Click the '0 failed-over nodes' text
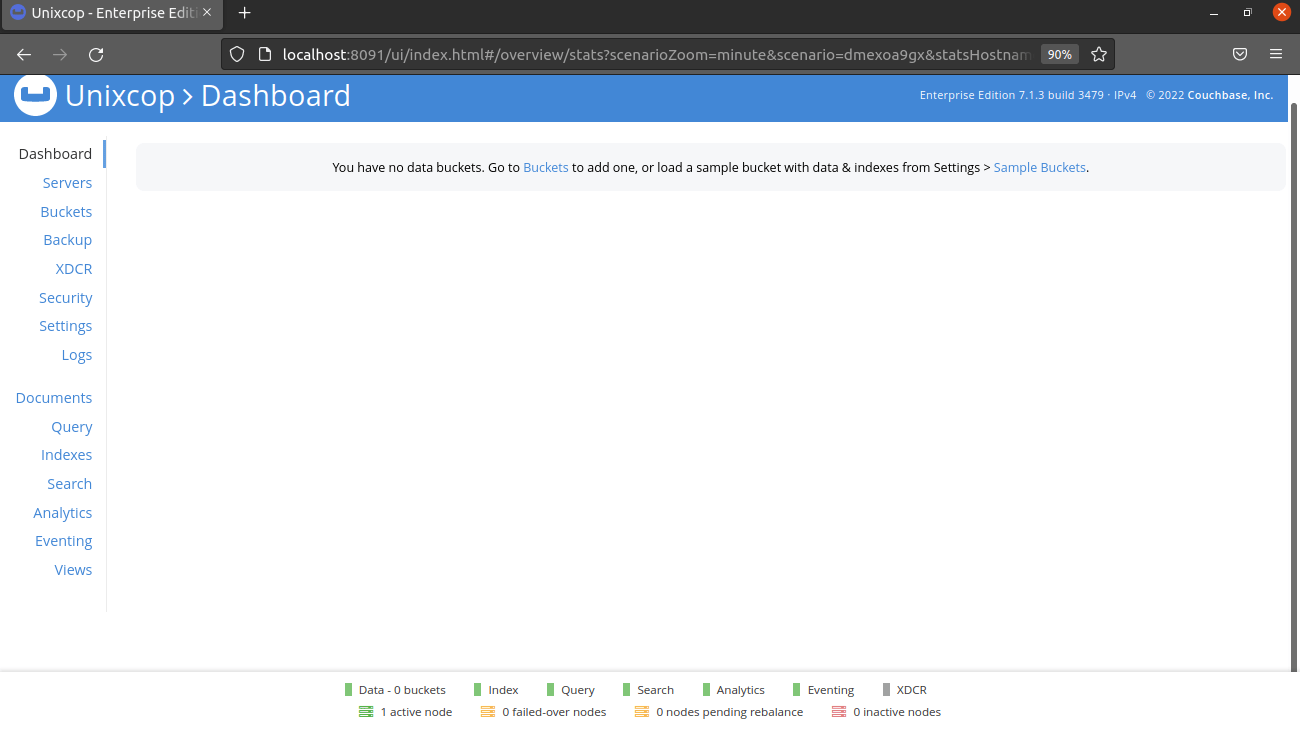1300x731 pixels. [554, 712]
